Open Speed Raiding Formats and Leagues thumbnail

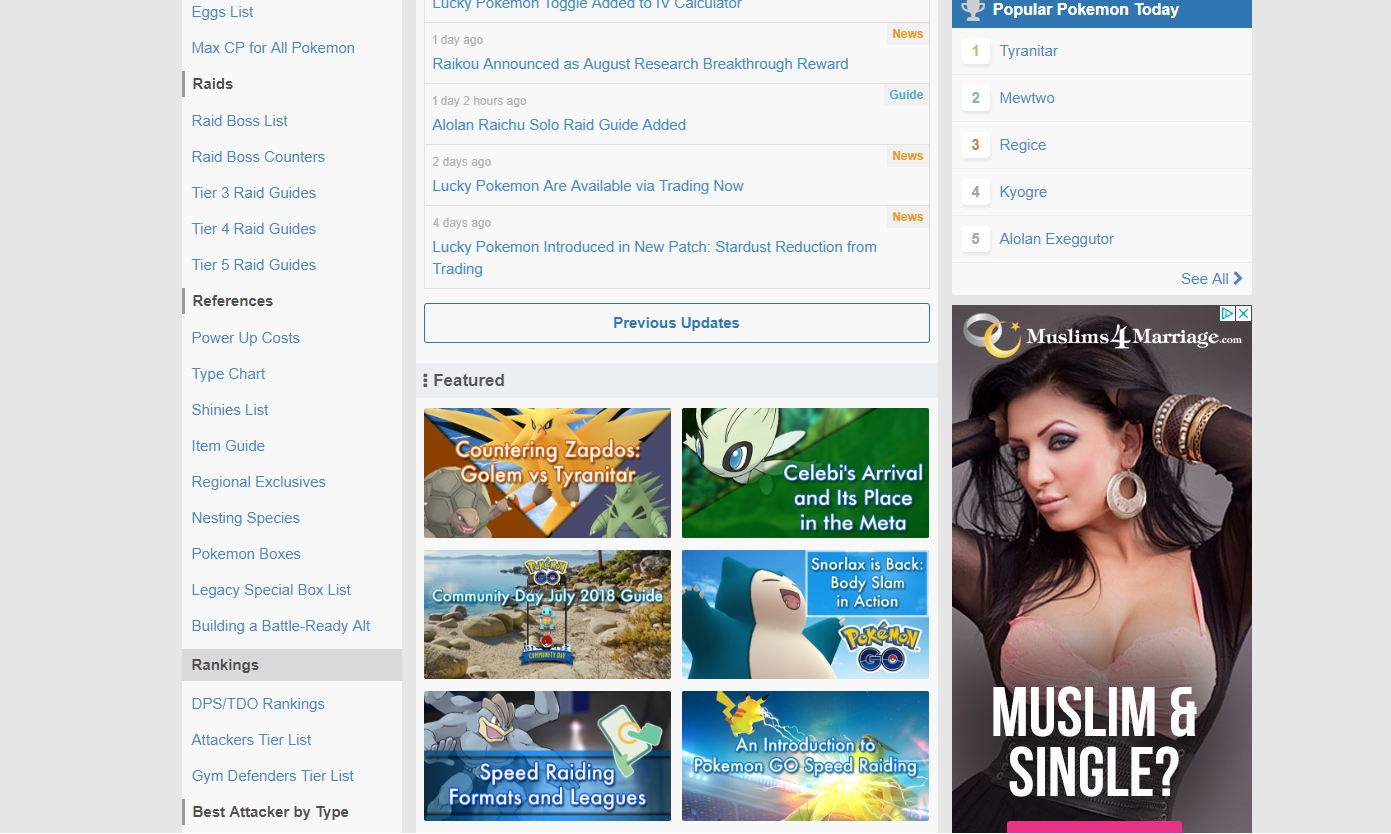pos(547,756)
